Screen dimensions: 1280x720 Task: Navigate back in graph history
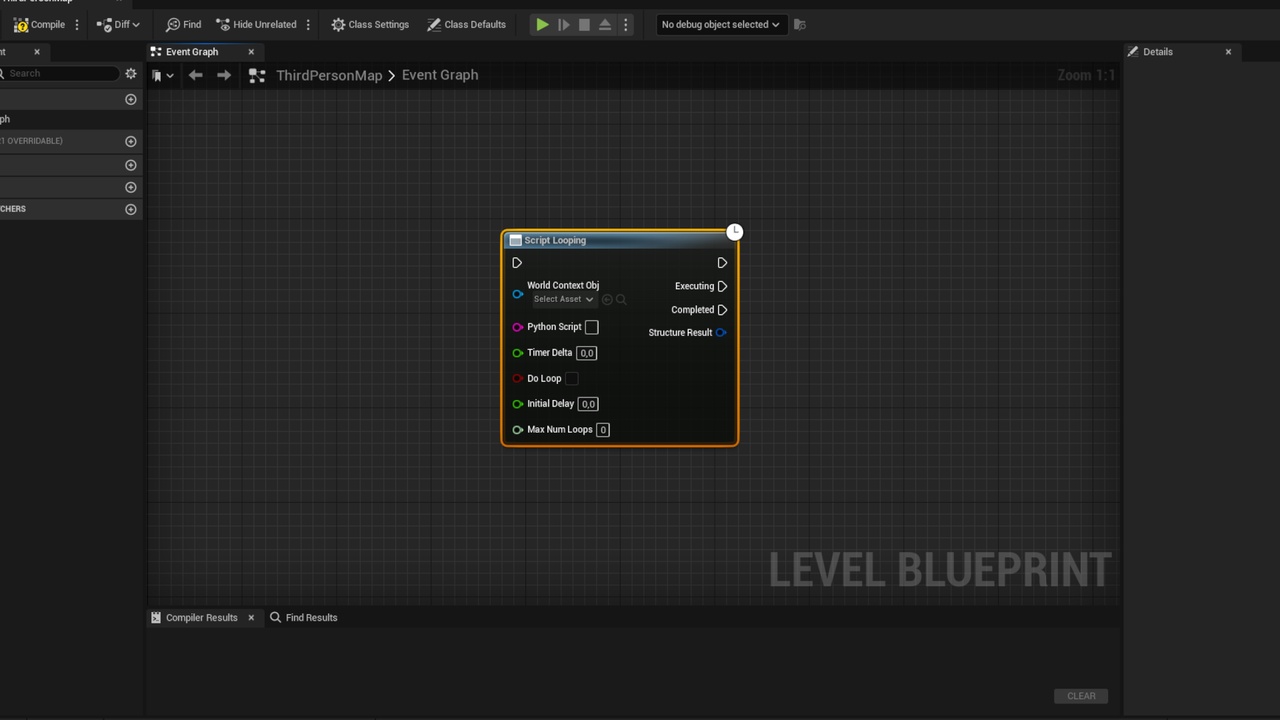coord(196,75)
